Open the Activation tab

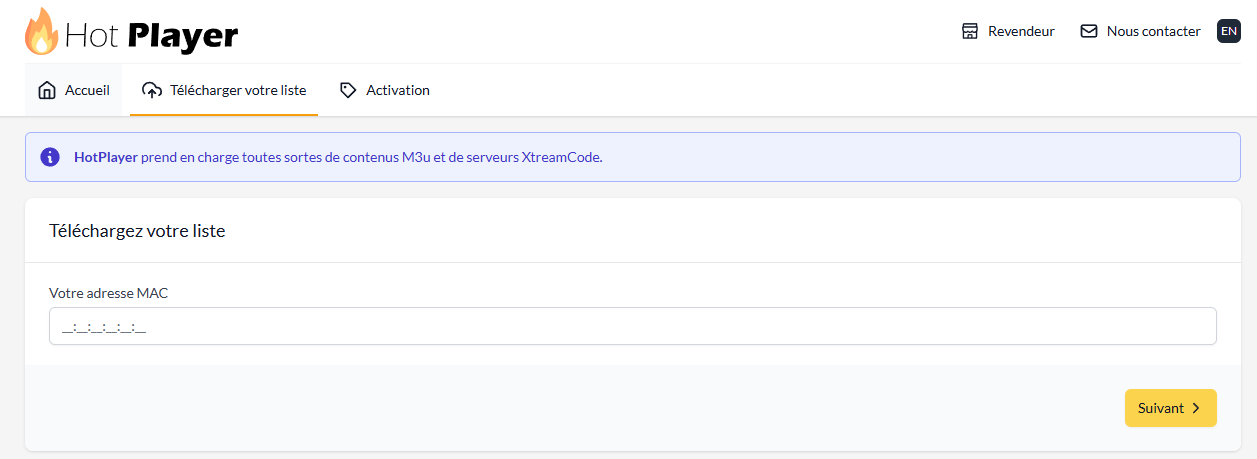pos(385,90)
